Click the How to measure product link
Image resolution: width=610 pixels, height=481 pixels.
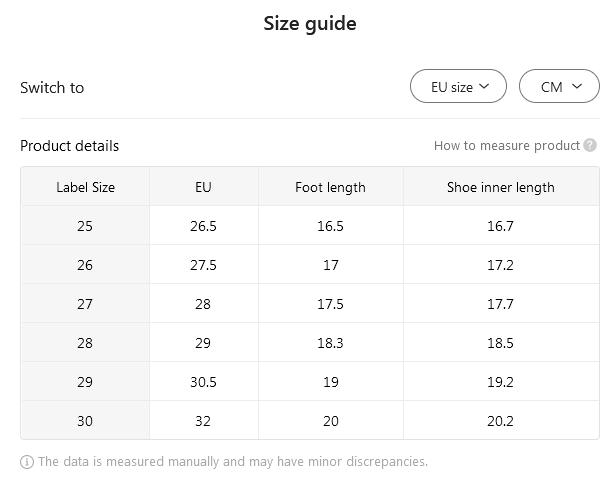pyautogui.click(x=506, y=146)
